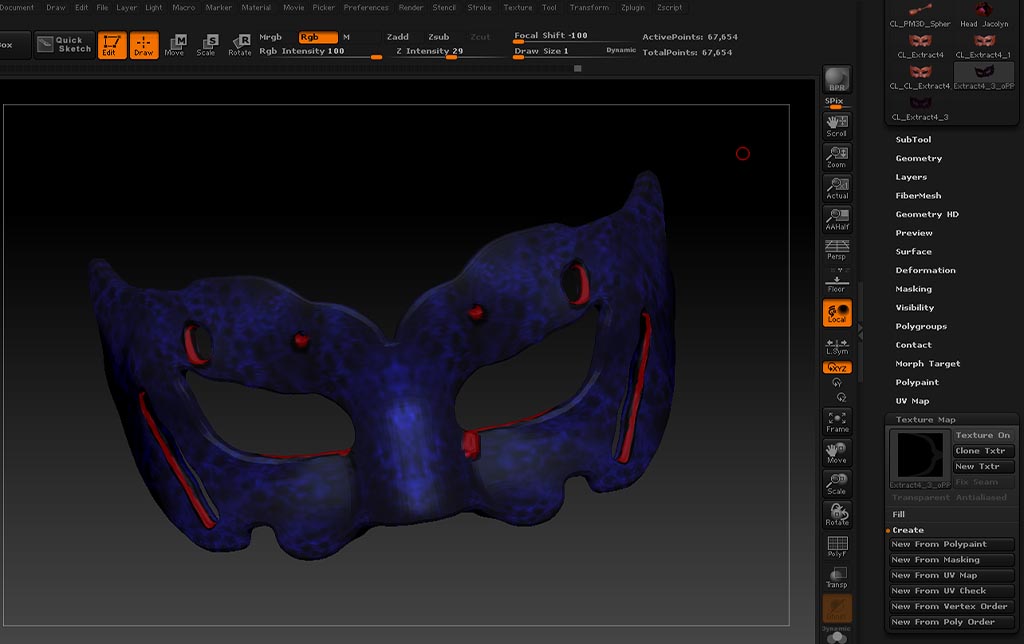Viewport: 1024px width, 644px height.
Task: Toggle Texture On
Action: (983, 435)
